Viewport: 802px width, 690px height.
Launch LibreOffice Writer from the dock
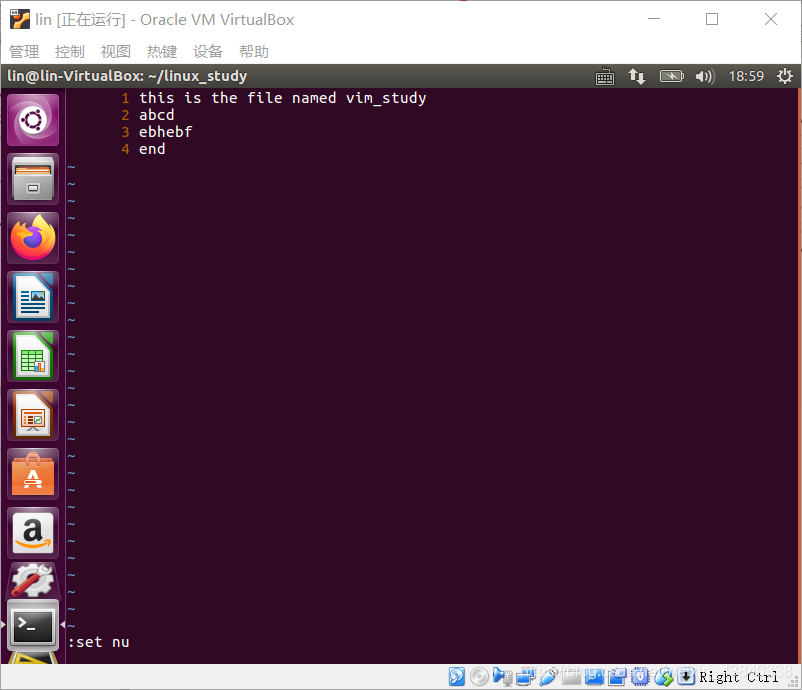pyautogui.click(x=33, y=296)
